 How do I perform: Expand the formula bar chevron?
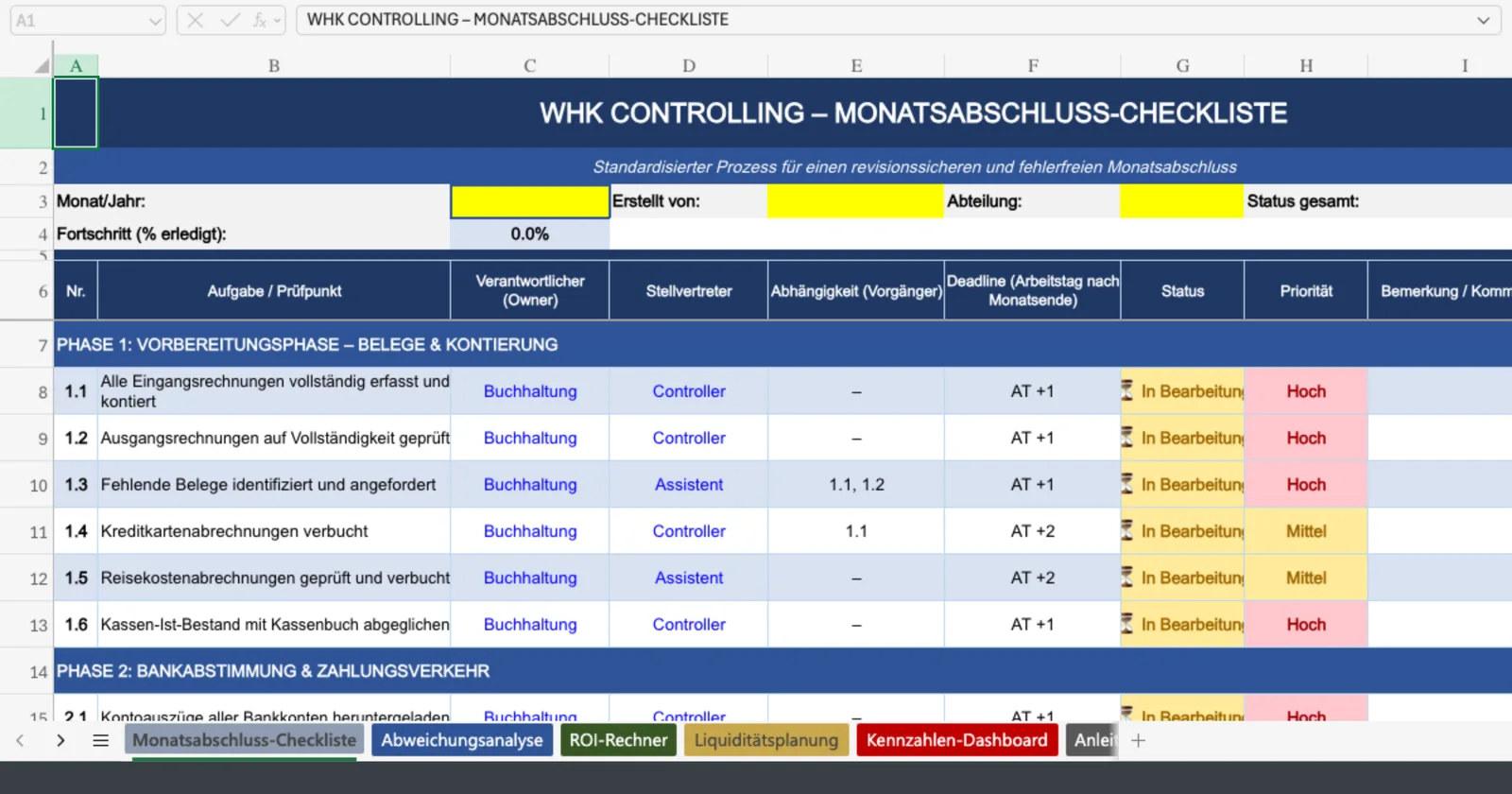click(1483, 20)
